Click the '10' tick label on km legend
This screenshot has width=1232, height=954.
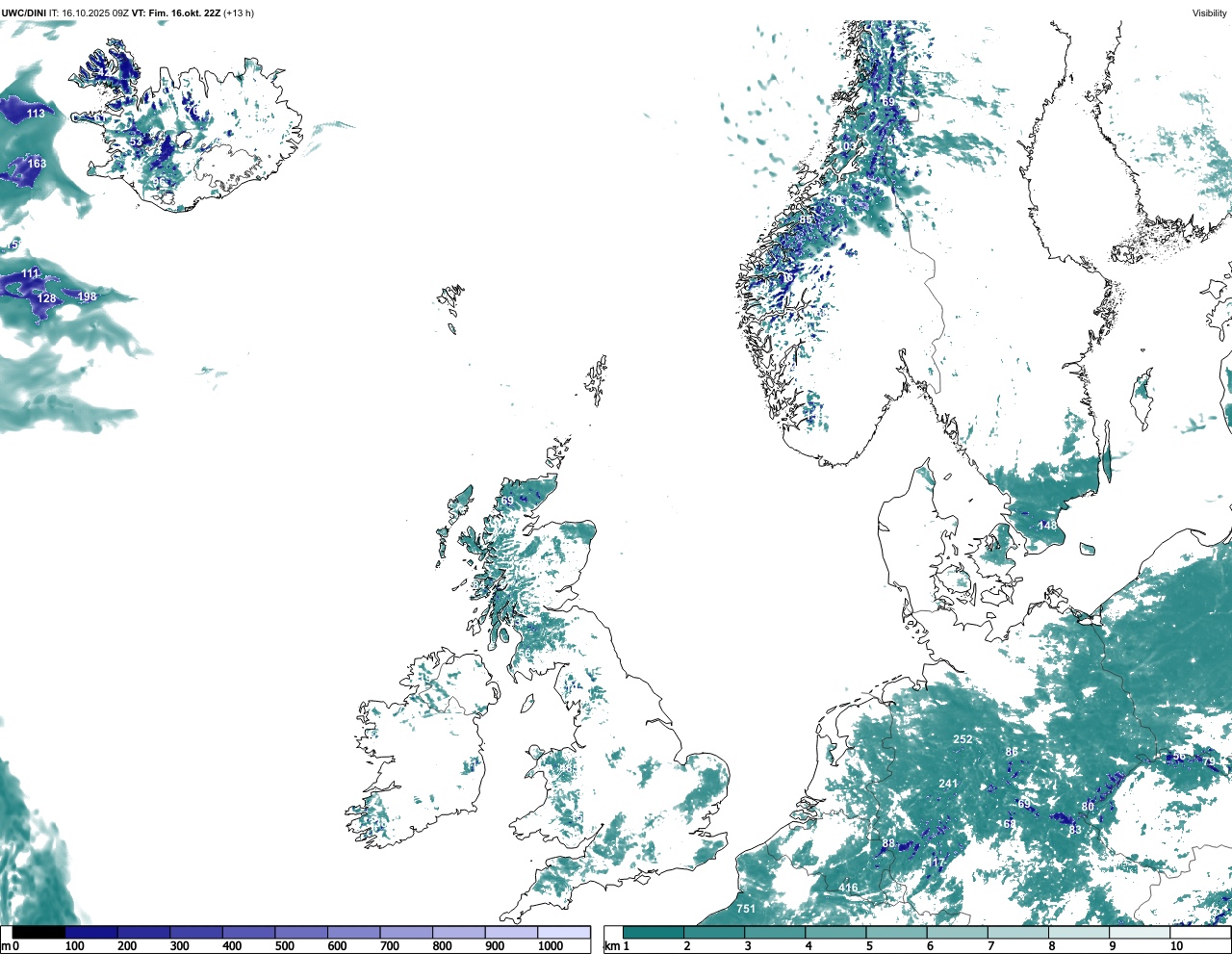click(x=1176, y=946)
